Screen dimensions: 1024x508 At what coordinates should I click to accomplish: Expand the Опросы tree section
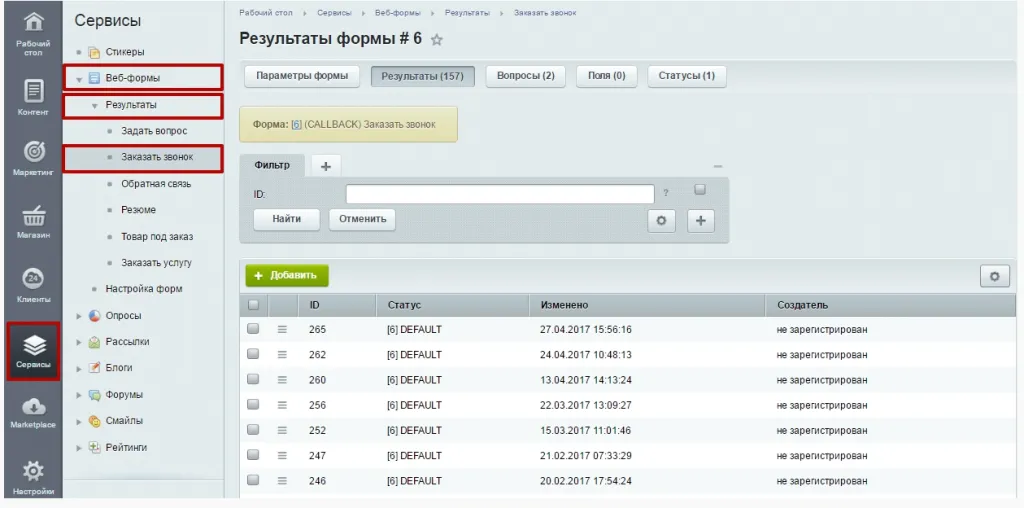[79, 316]
